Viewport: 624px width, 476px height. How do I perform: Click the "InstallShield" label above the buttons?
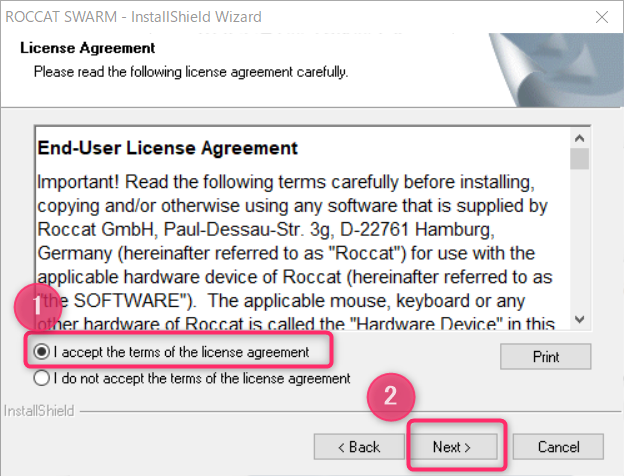tap(39, 411)
